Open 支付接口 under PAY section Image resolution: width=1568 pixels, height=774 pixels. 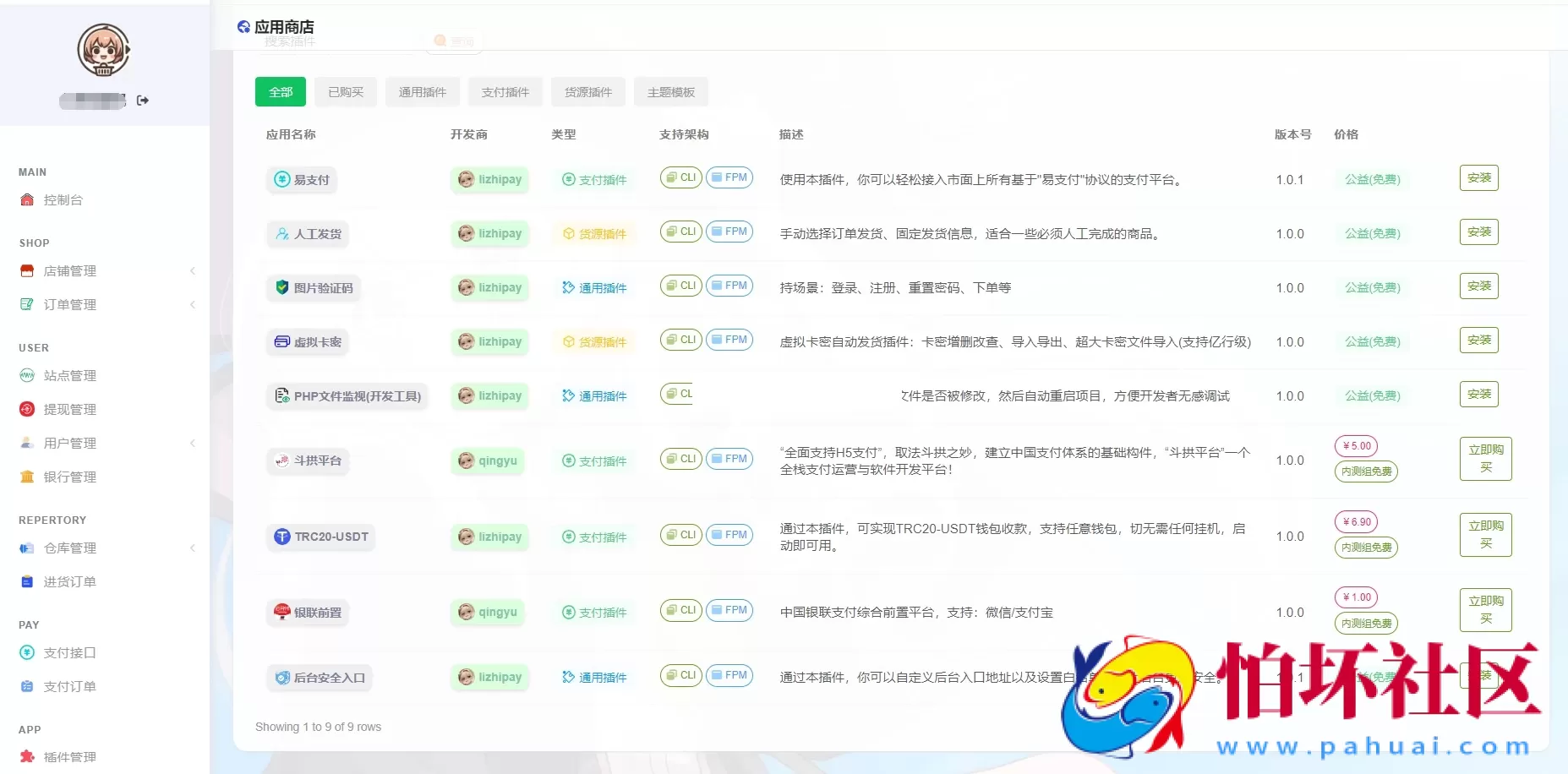(69, 652)
